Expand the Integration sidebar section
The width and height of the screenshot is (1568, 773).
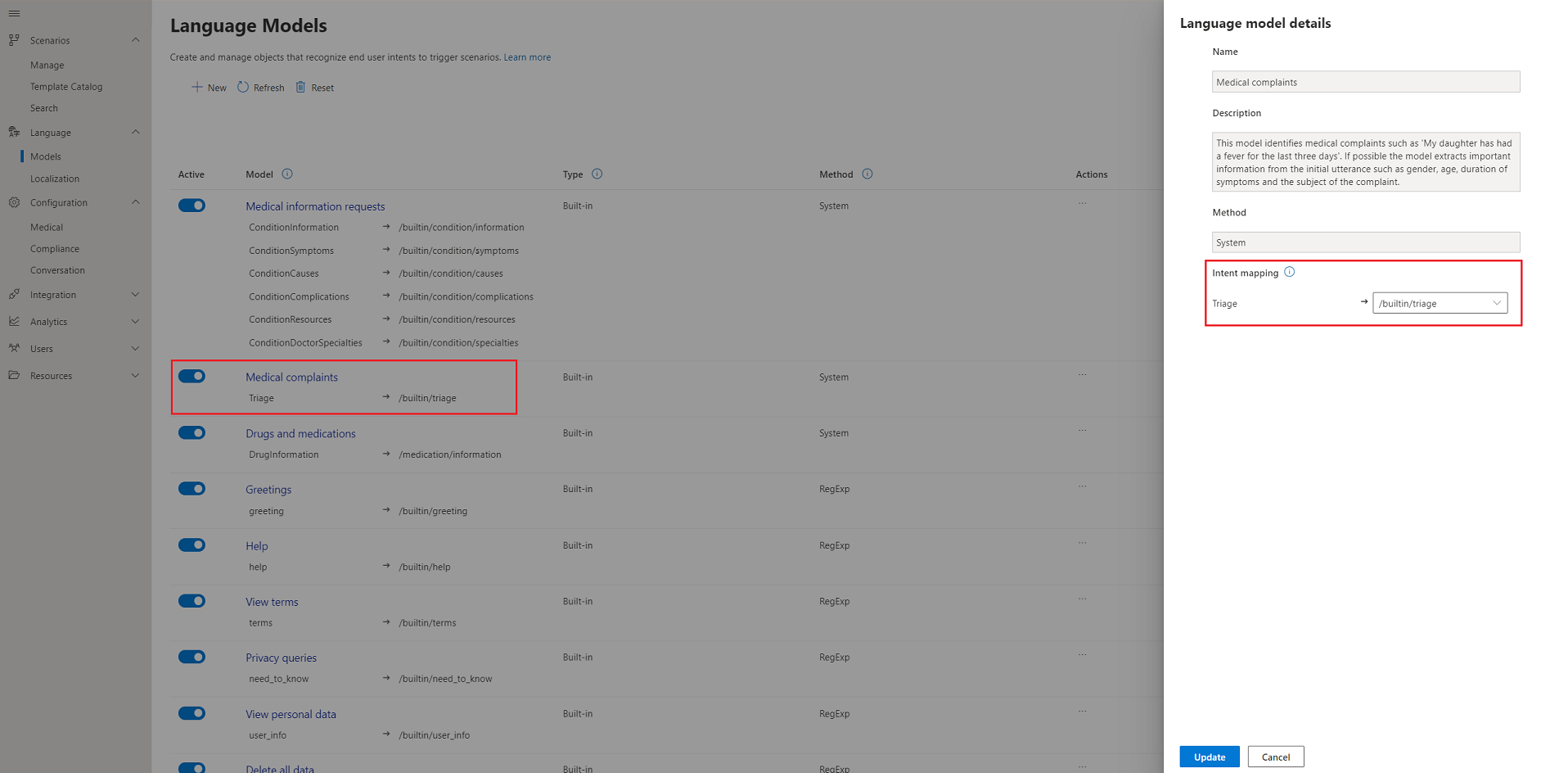click(x=135, y=295)
